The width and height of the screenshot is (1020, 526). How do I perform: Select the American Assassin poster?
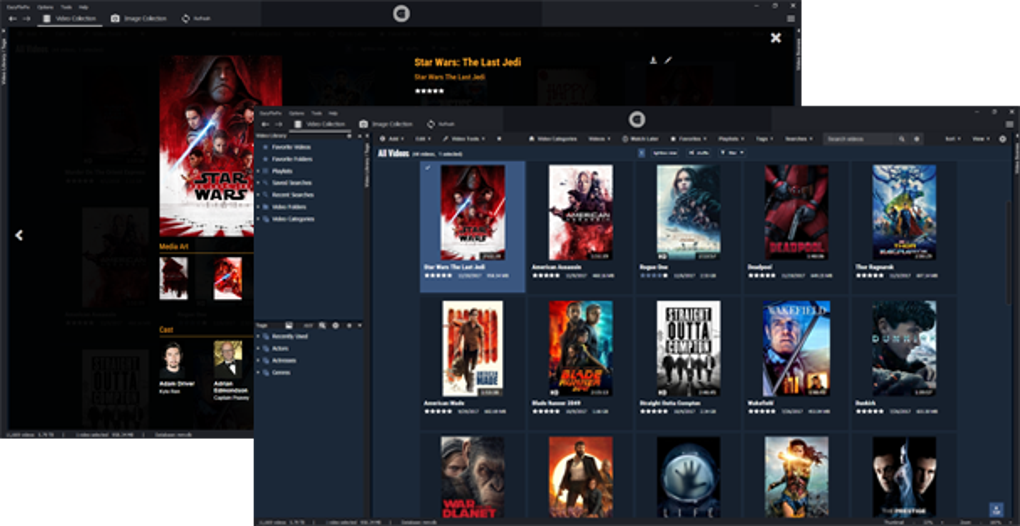[x=580, y=213]
